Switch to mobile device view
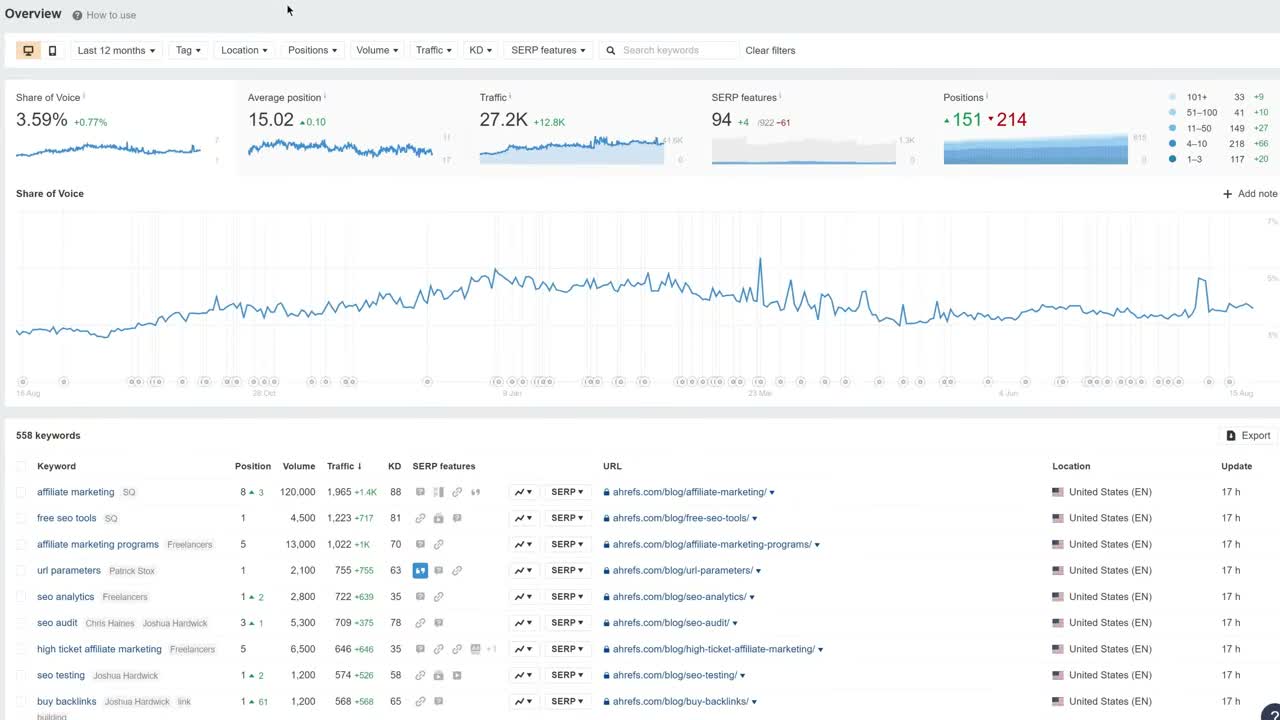1280x720 pixels. coord(53,50)
